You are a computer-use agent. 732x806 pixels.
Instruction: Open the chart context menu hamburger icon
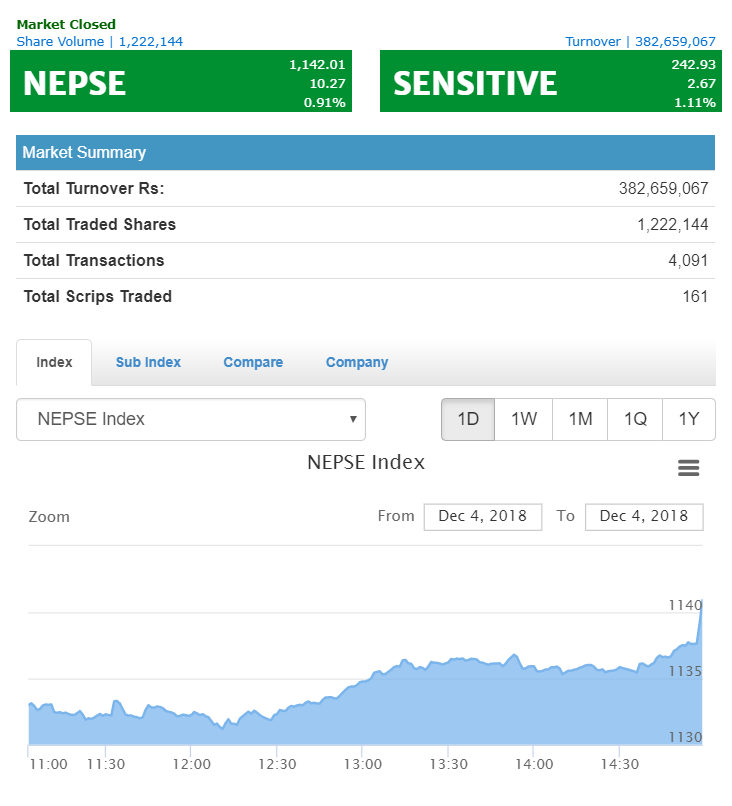[x=688, y=468]
